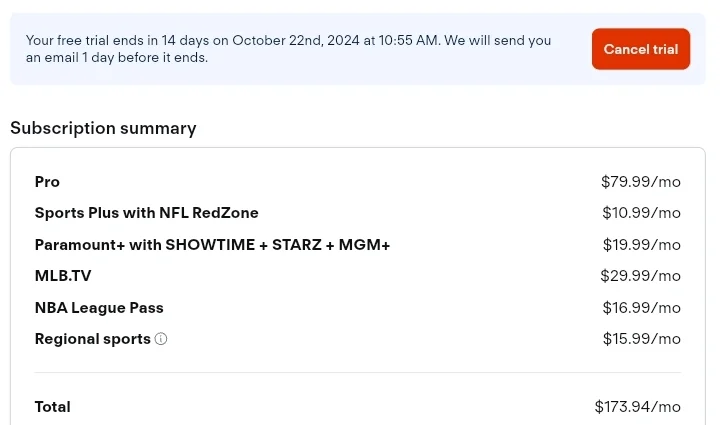The width and height of the screenshot is (720, 425).
Task: Click the $29.99/mo MLB.TV price
Action: (640, 276)
